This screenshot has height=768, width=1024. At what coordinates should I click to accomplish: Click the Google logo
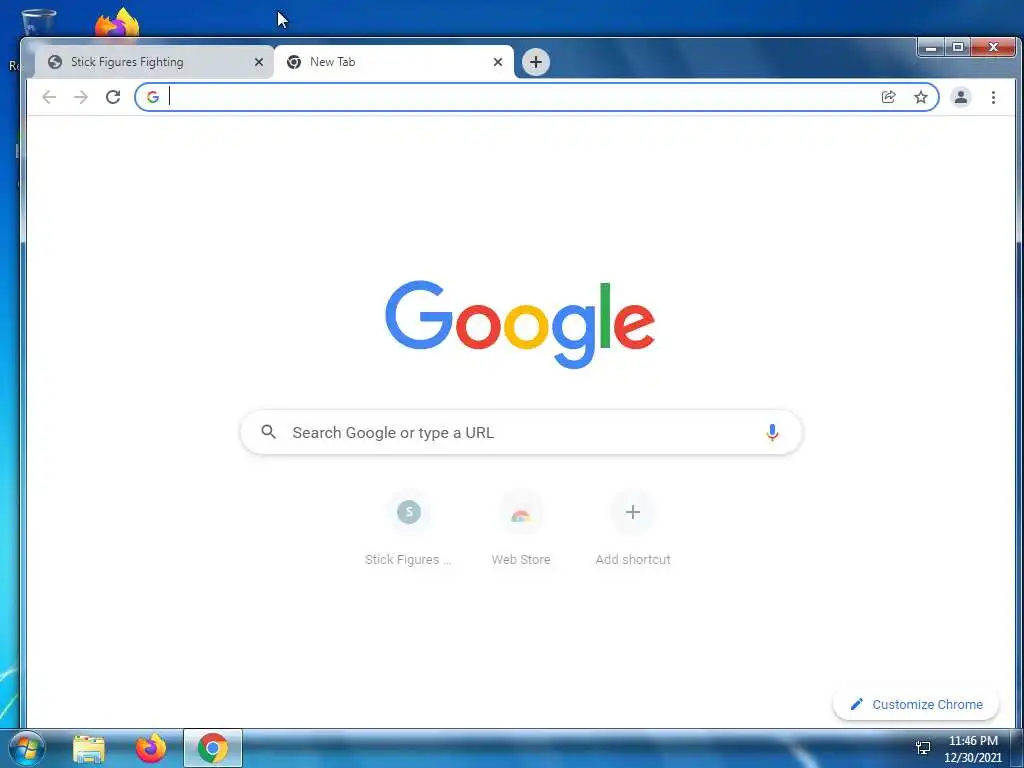click(520, 325)
